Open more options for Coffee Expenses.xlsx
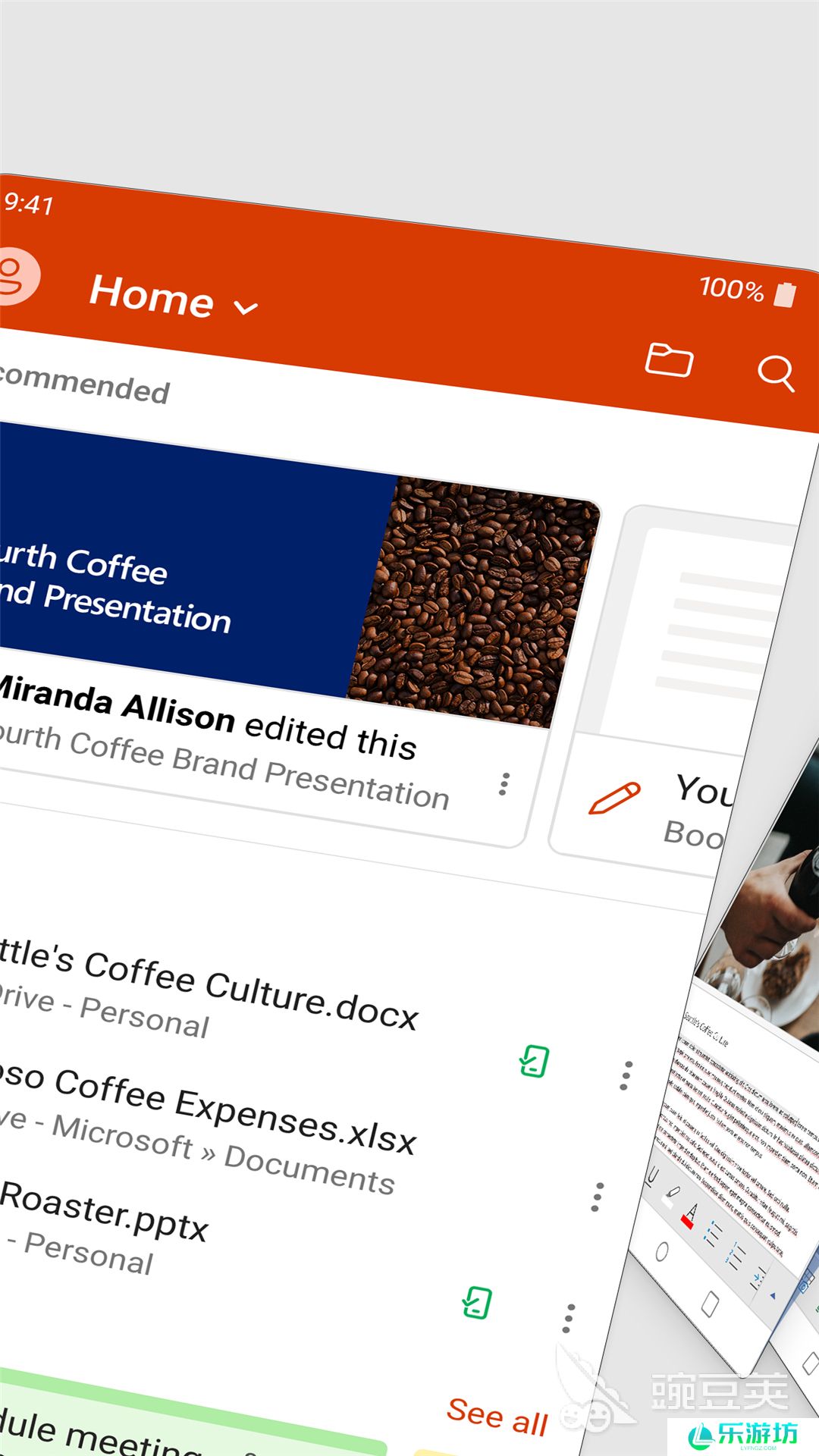This screenshot has width=819, height=1456. pyautogui.click(x=598, y=1197)
